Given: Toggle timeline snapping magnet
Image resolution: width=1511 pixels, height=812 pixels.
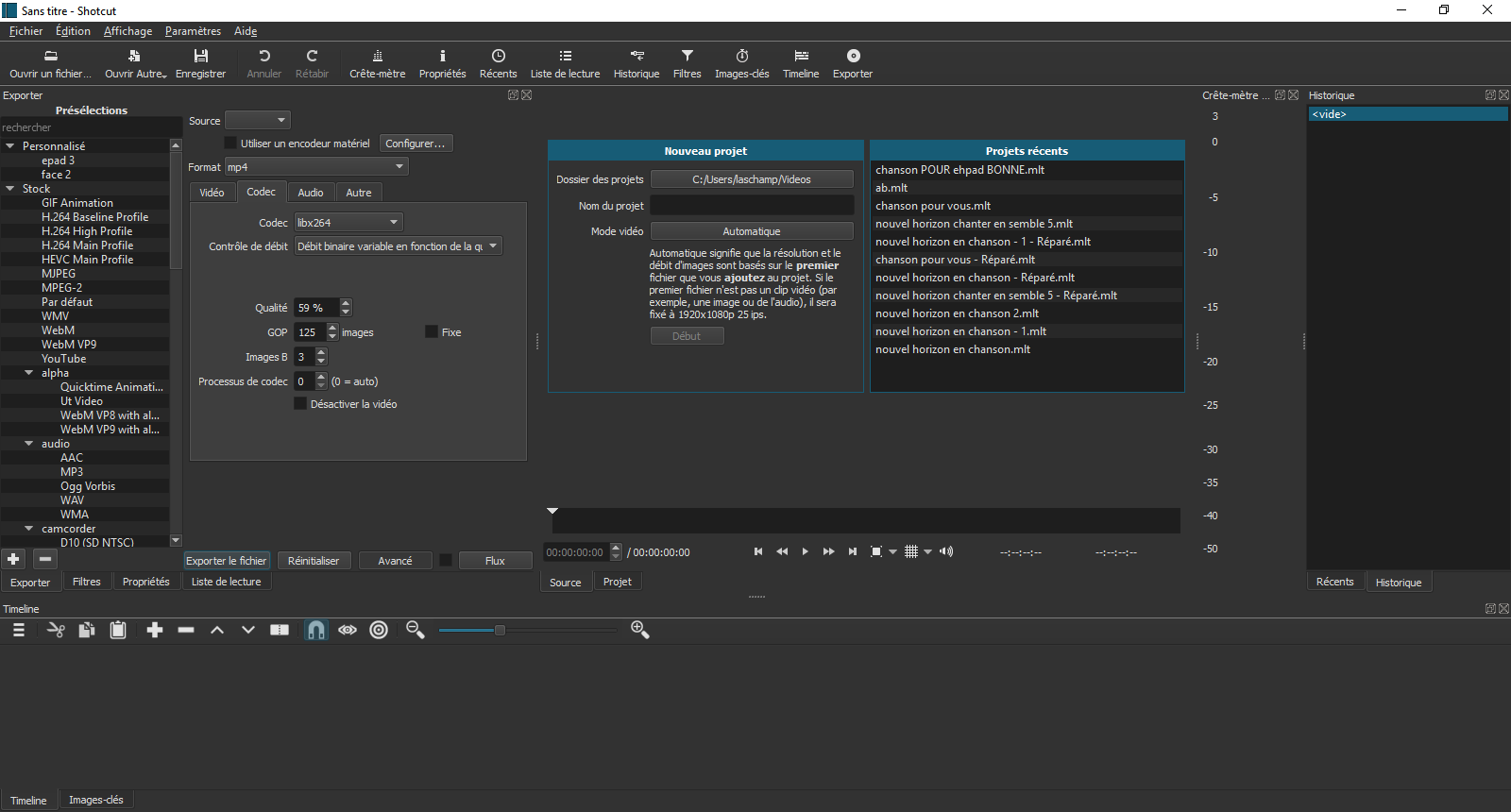Looking at the screenshot, I should tap(316, 630).
